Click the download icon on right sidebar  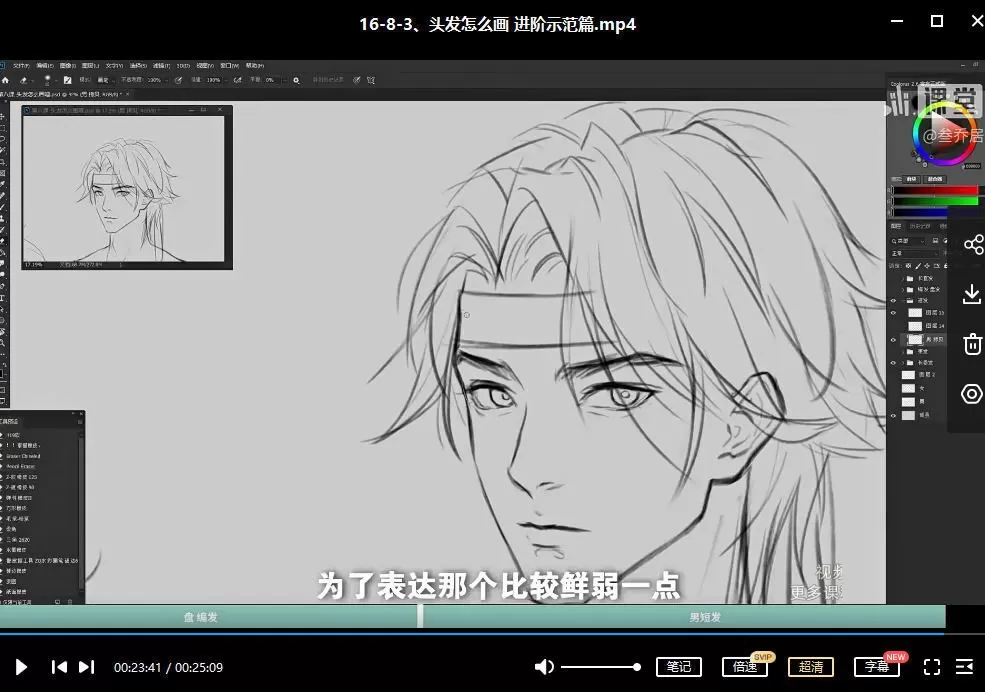pyautogui.click(x=972, y=294)
